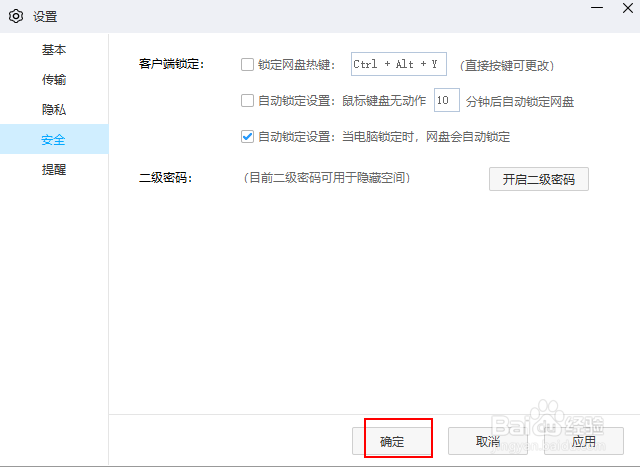640x468 pixels.
Task: Cancel changes with 取消 button
Action: click(x=488, y=441)
